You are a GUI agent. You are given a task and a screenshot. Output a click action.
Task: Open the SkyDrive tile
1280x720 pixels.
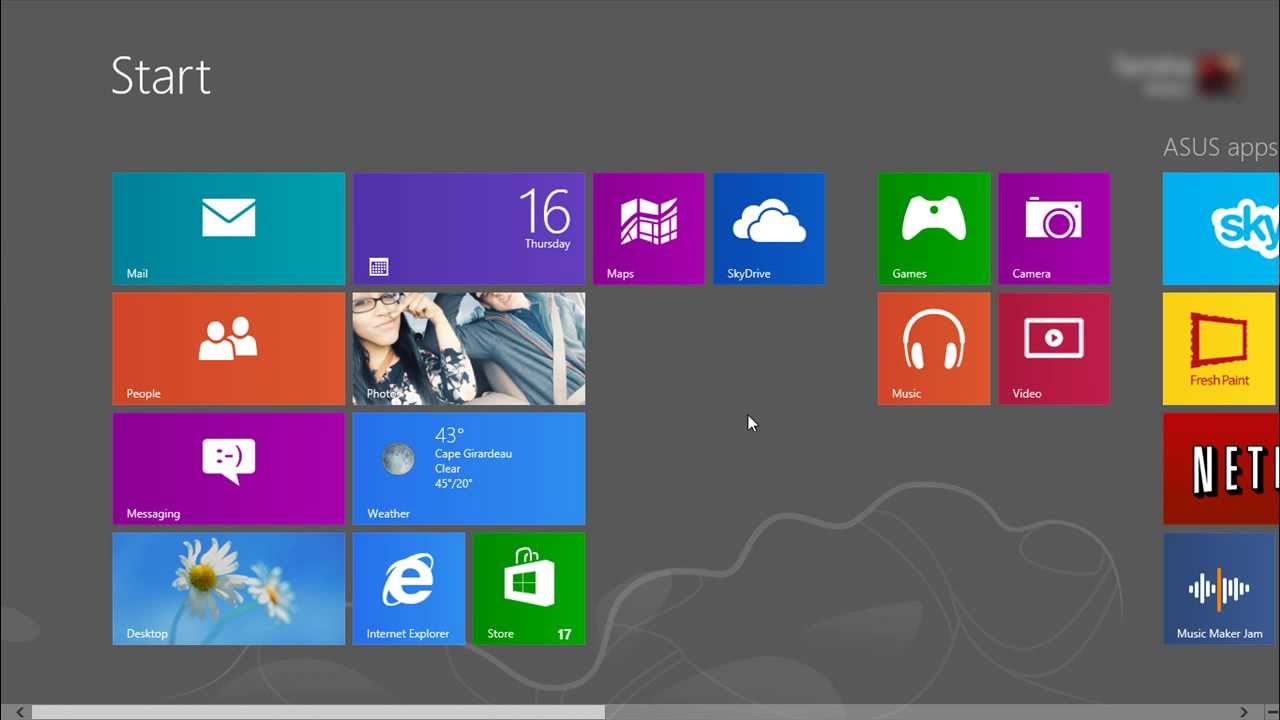(769, 229)
